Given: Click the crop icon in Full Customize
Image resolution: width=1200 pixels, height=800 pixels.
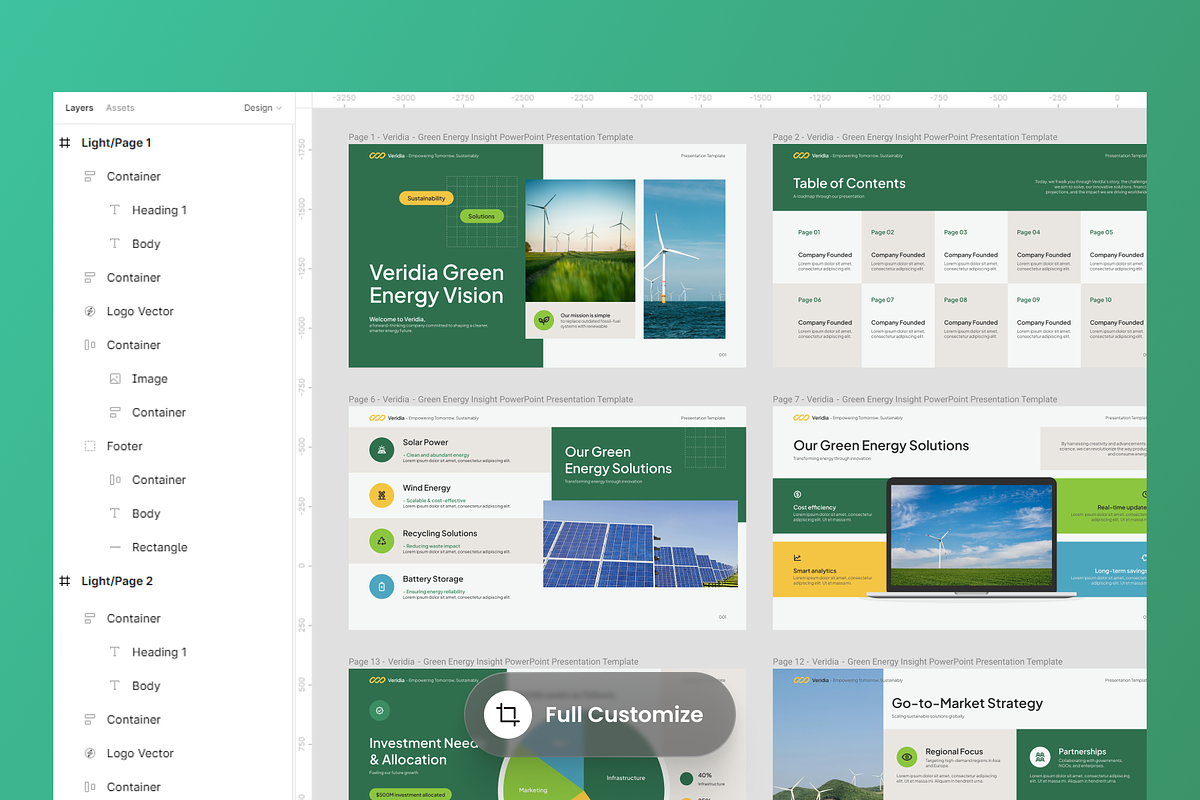Looking at the screenshot, I should (507, 714).
